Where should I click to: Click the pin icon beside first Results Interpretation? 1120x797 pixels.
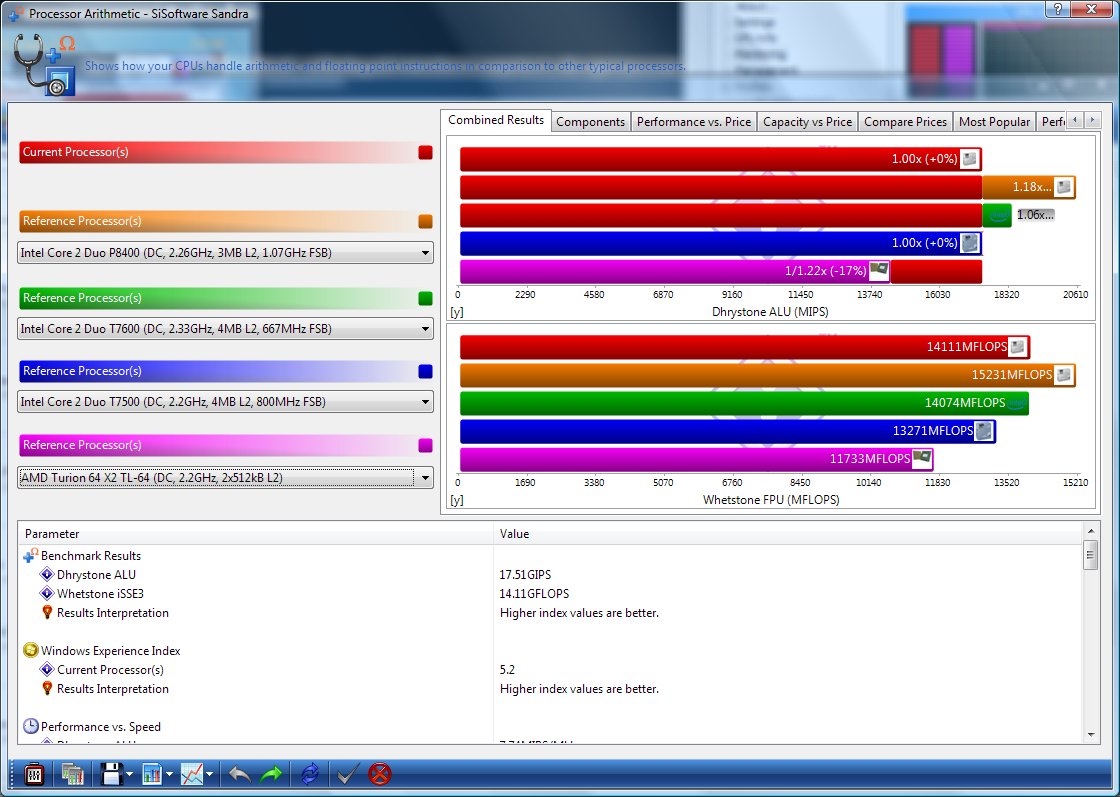(47, 612)
